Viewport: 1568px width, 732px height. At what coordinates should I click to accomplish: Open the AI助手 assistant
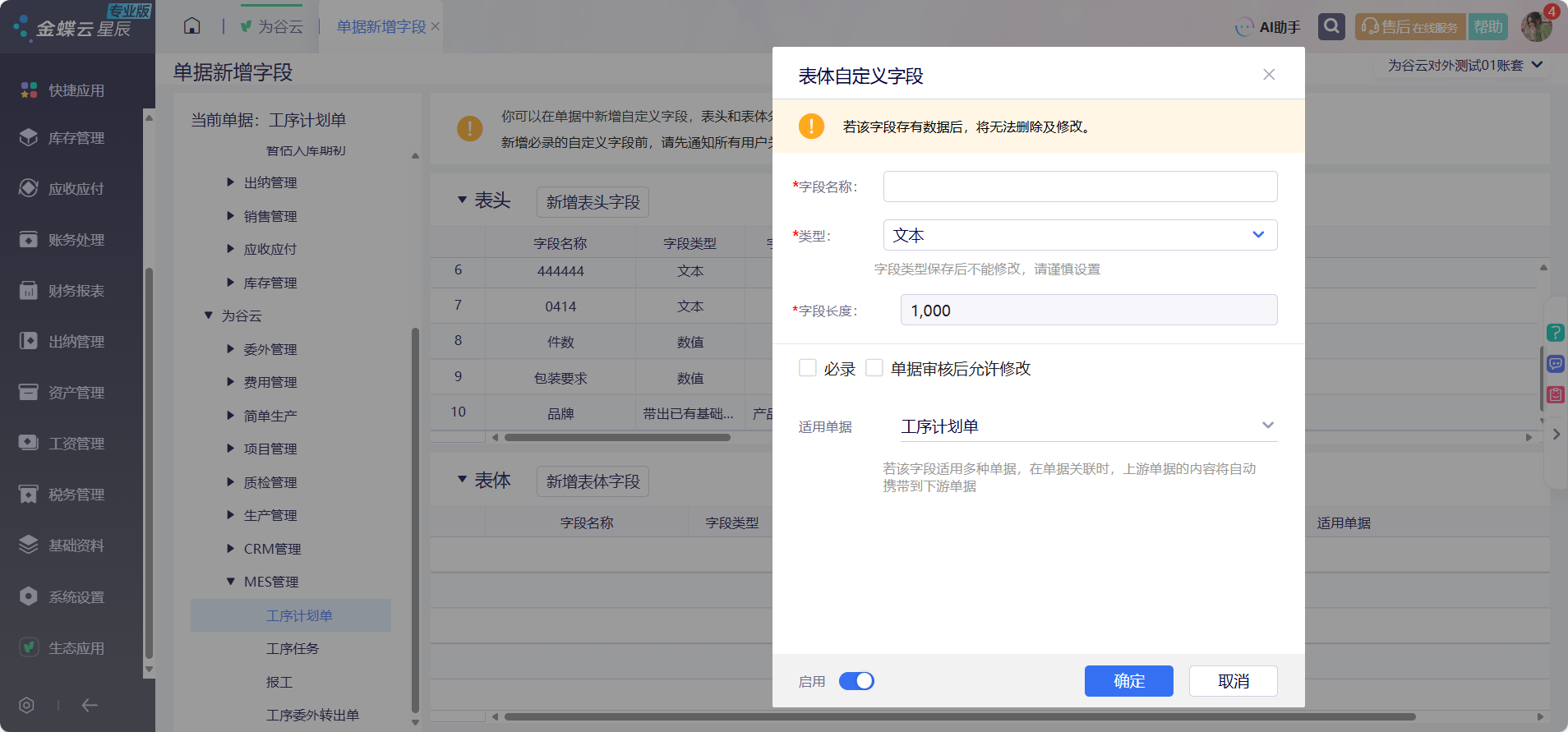1268,27
